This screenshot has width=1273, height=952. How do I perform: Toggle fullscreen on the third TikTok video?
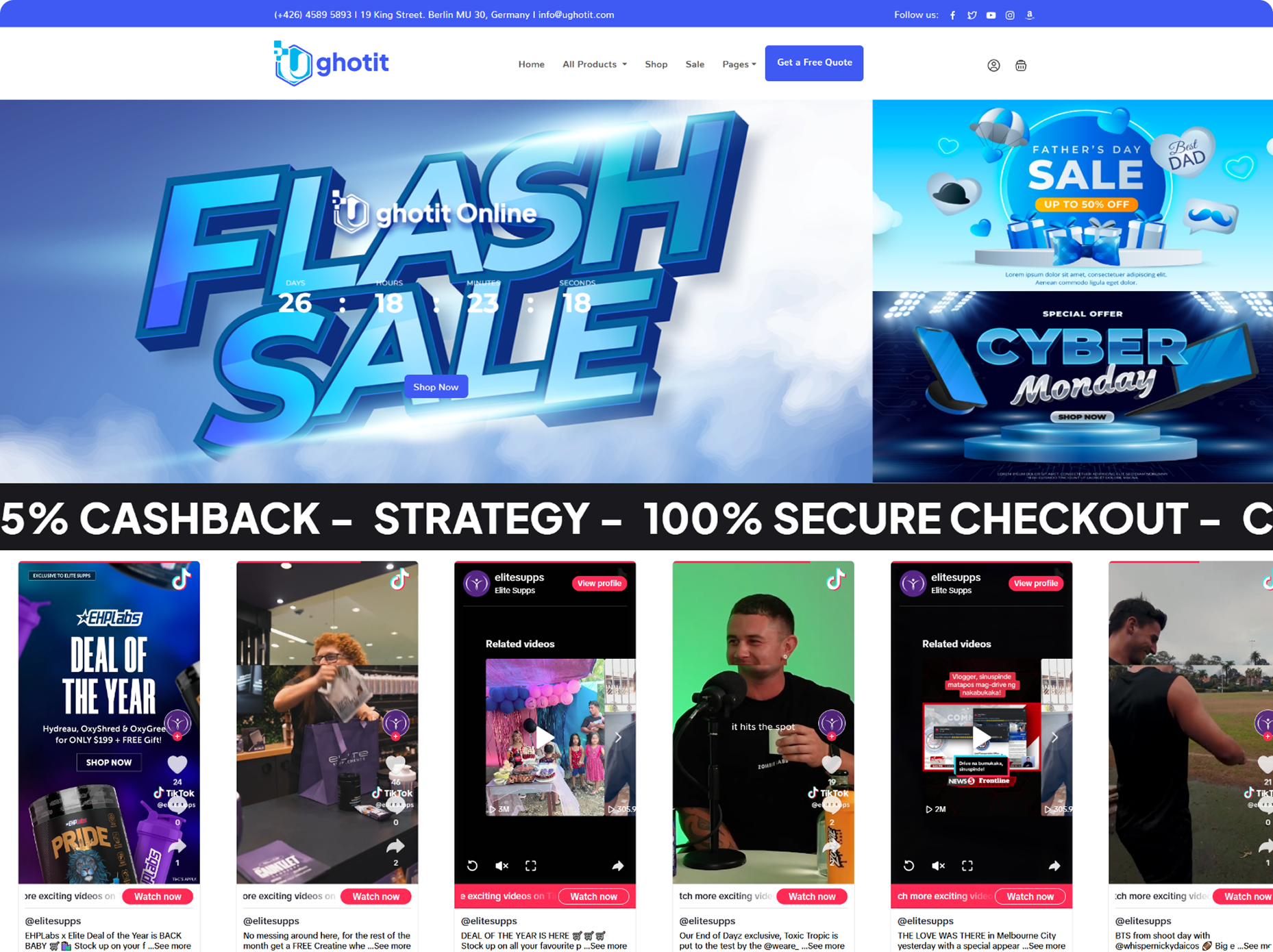click(531, 866)
